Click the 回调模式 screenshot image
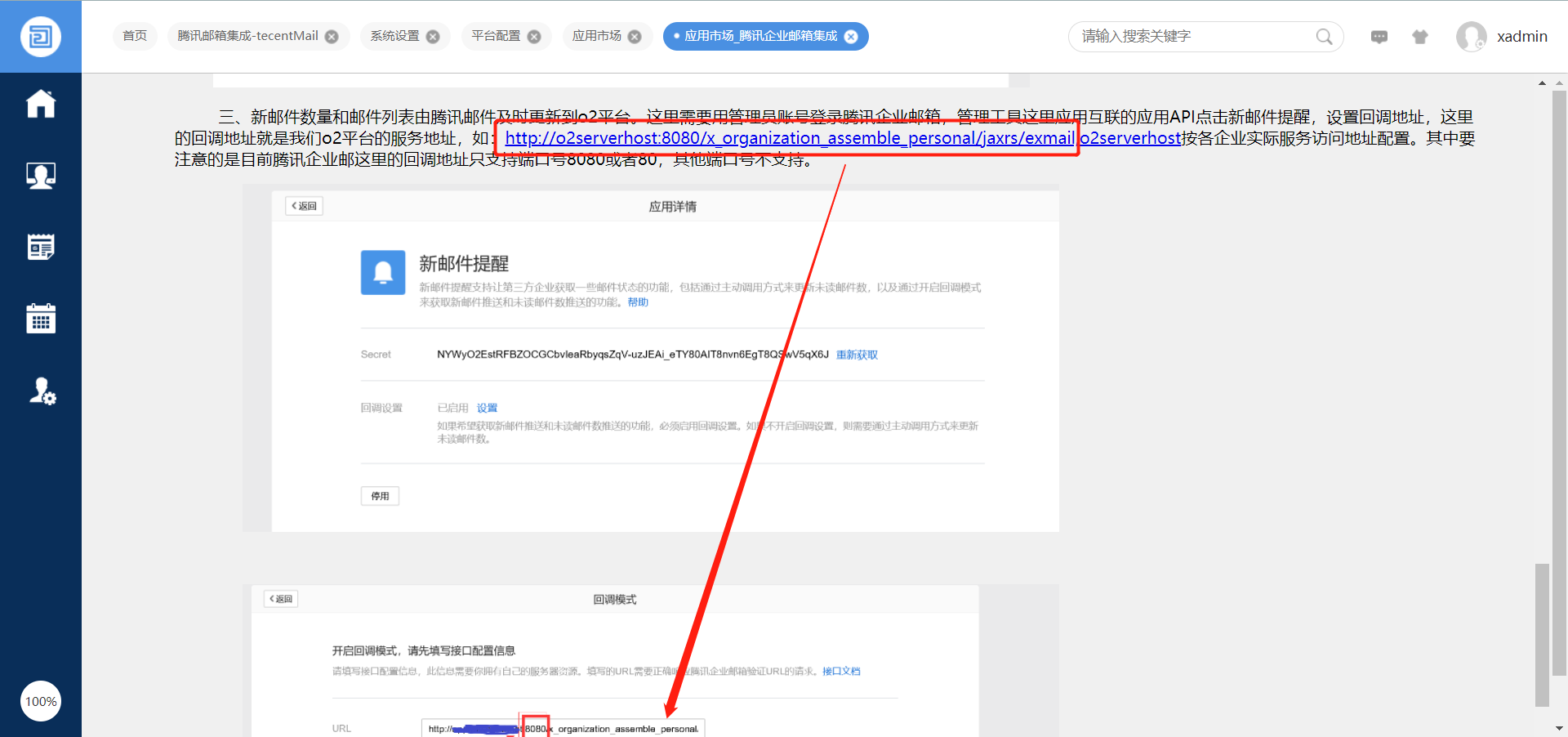Viewport: 1568px width, 737px height. click(x=651, y=660)
